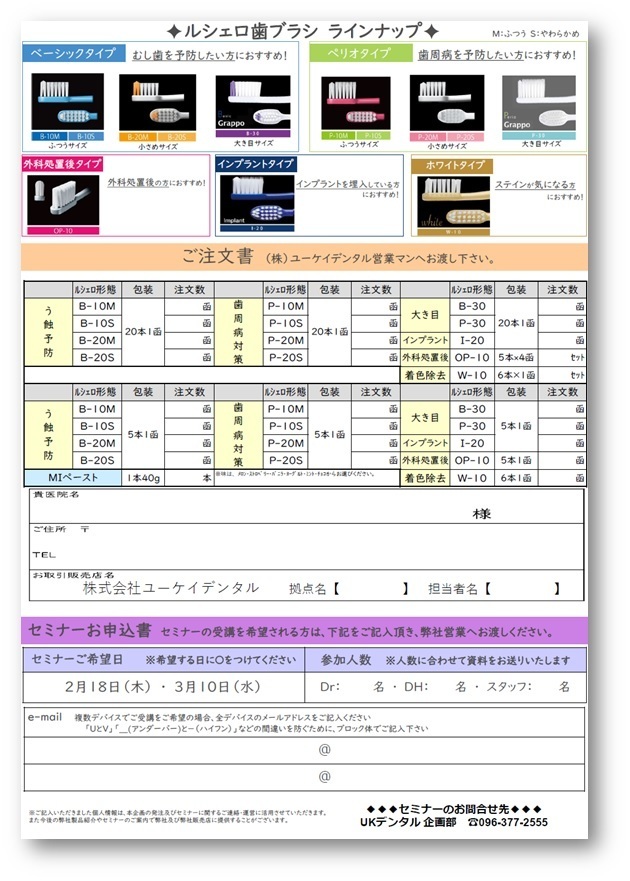Viewport: 630px width, 881px height.
Task: Click the ペリオタイプ section header
Action: pyautogui.click(x=360, y=53)
